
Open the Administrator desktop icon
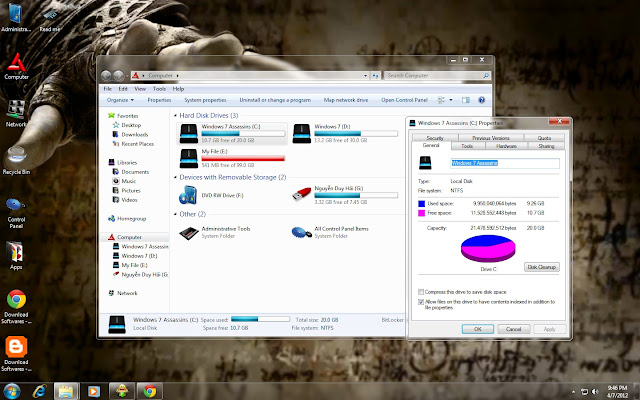tap(16, 17)
